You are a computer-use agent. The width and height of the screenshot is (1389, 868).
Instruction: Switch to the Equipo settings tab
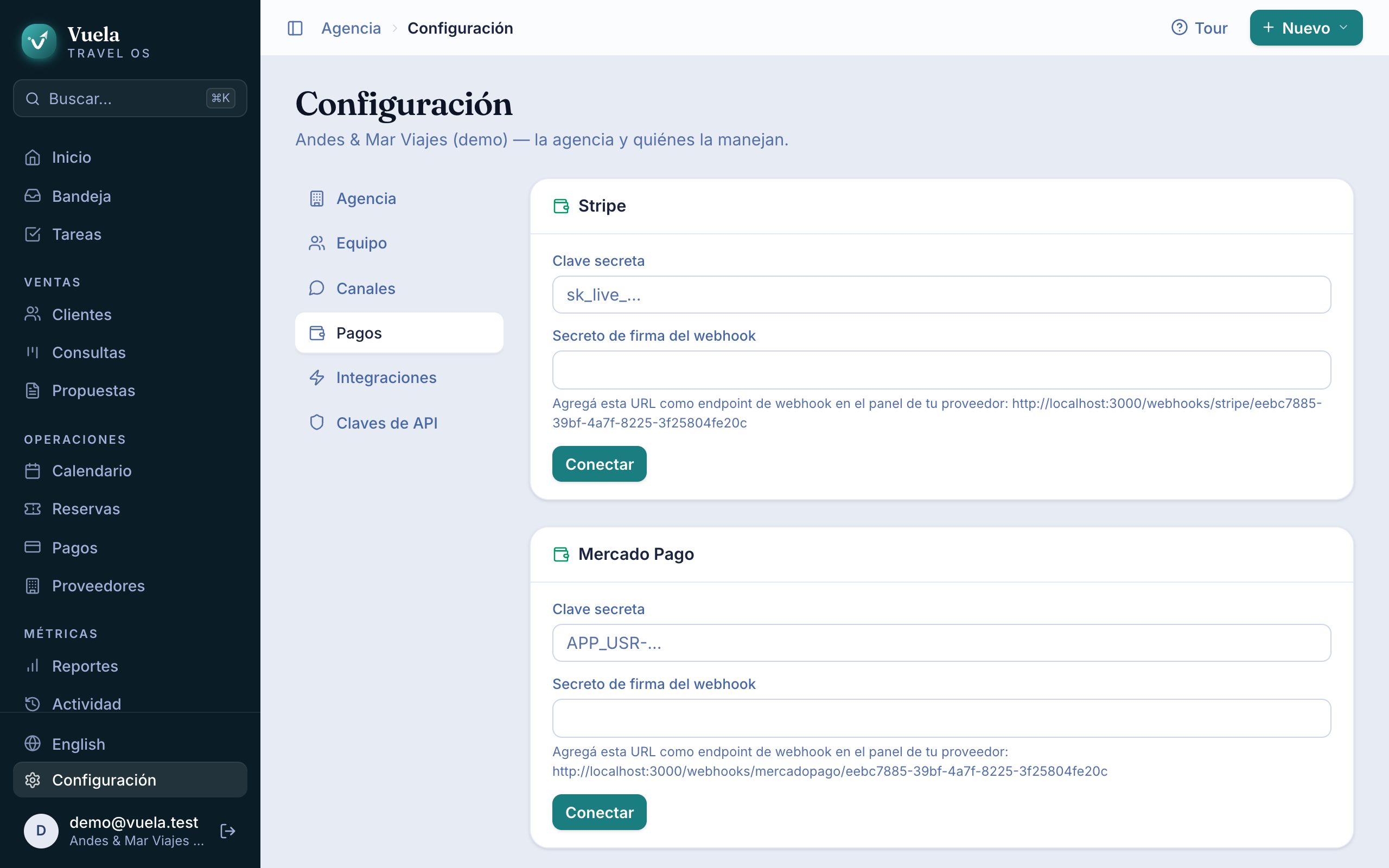pos(399,243)
